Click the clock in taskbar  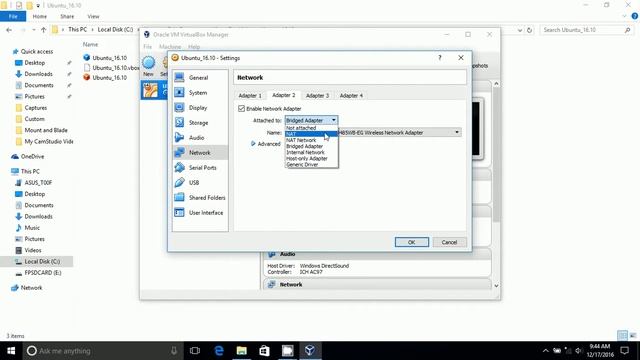tap(600, 351)
